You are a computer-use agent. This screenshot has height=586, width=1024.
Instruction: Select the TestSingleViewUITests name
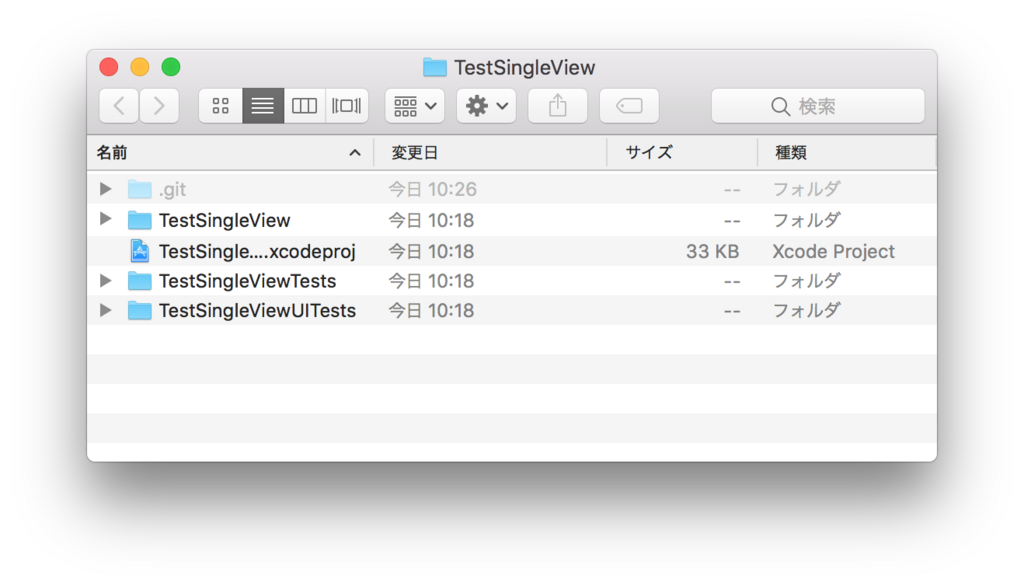(x=257, y=311)
